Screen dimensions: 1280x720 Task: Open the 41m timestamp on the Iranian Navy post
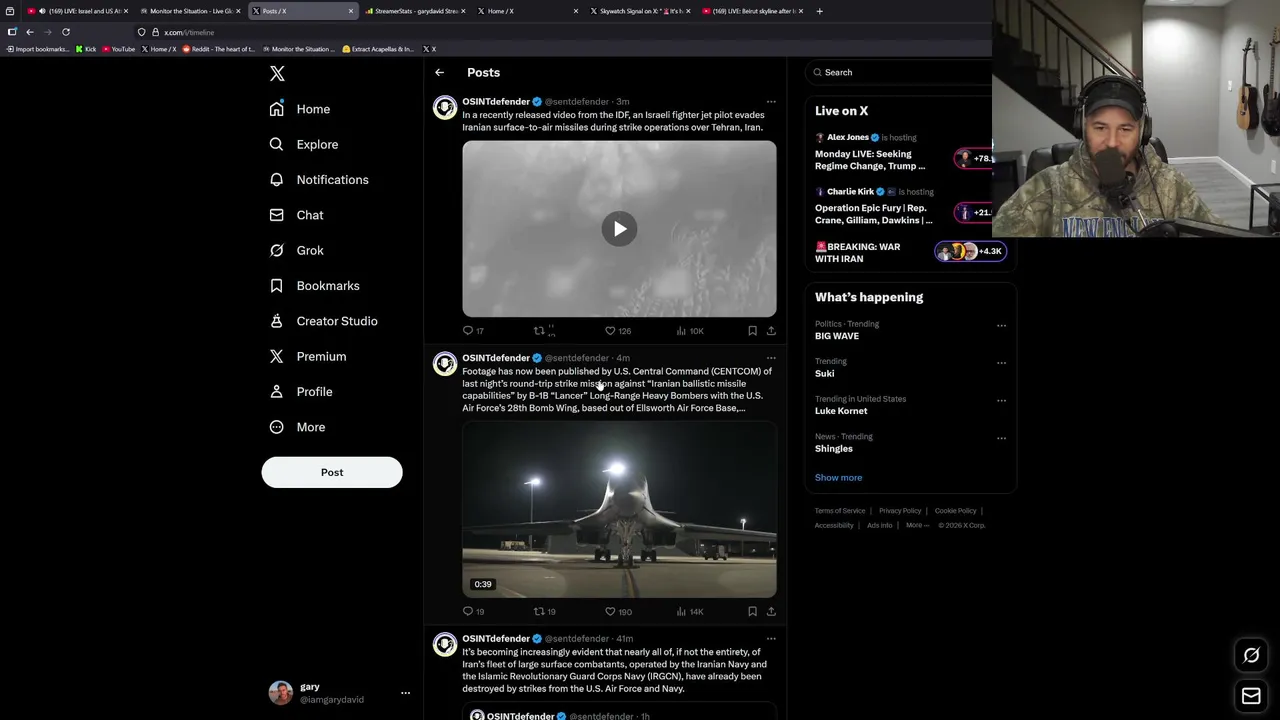624,639
